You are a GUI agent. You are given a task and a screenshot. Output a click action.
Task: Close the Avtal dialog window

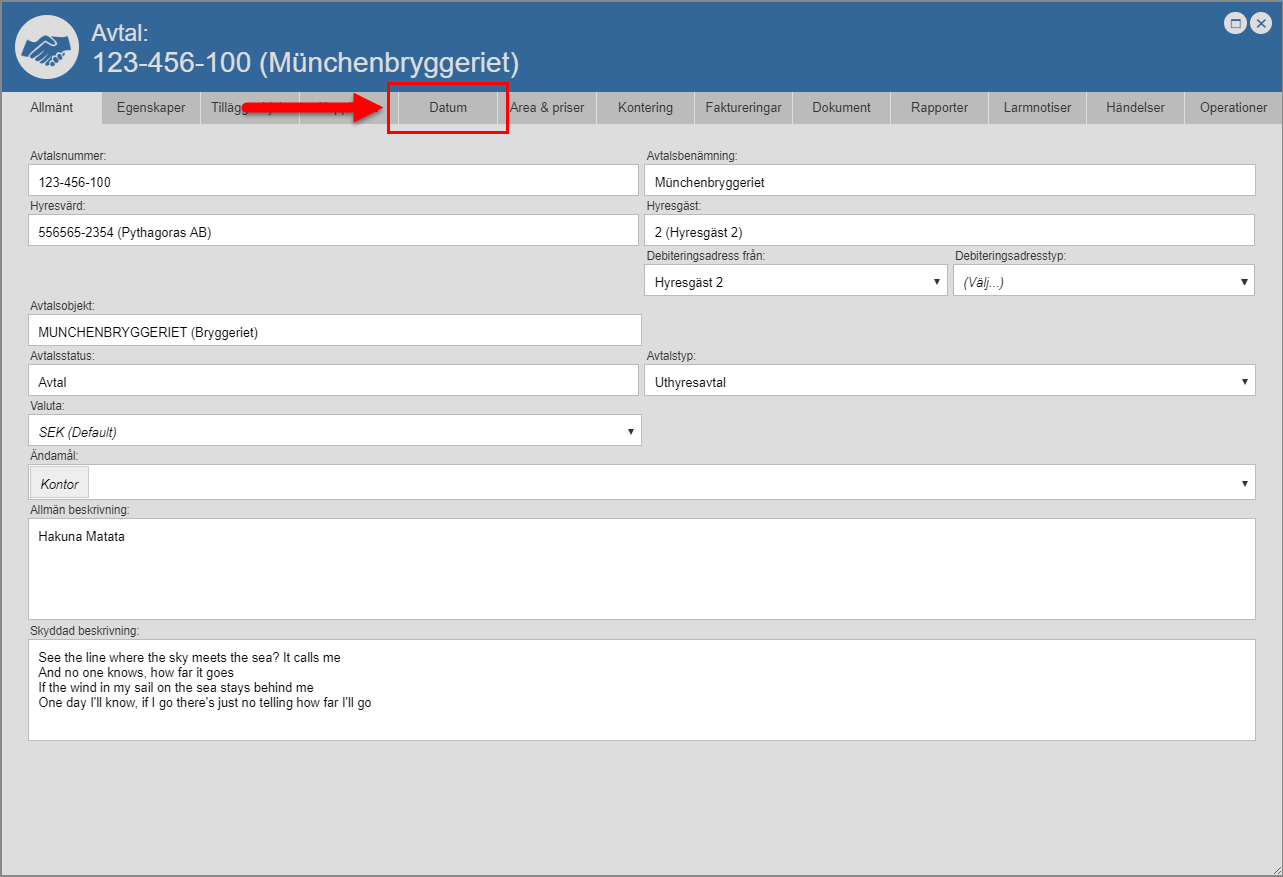coord(1261,24)
